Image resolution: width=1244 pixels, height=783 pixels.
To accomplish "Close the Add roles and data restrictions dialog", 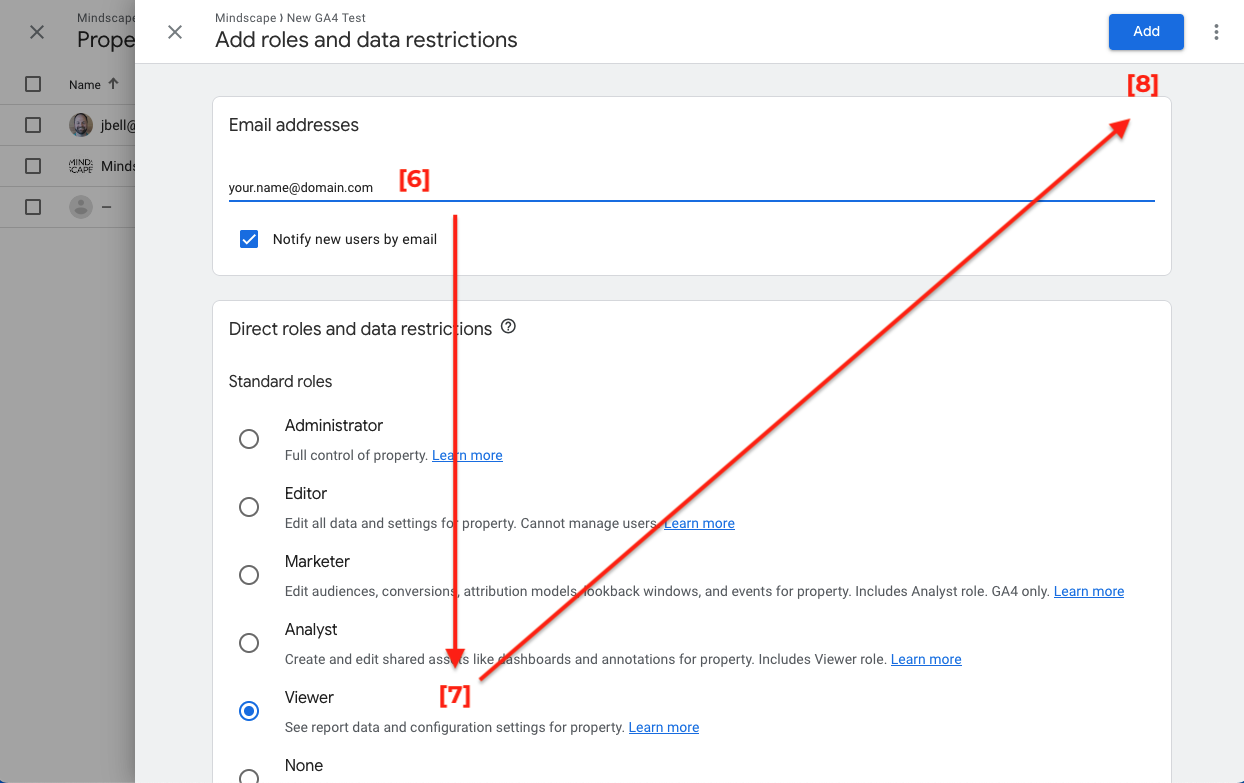I will coord(175,32).
